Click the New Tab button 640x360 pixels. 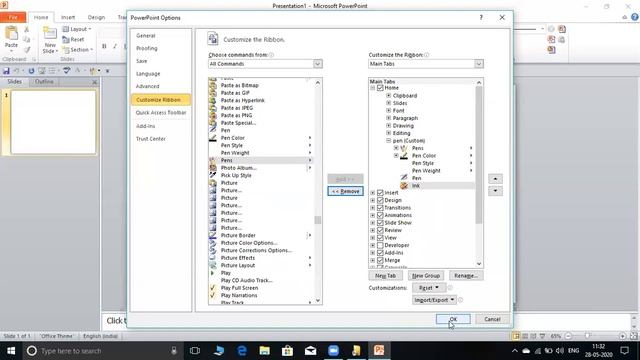tap(385, 276)
